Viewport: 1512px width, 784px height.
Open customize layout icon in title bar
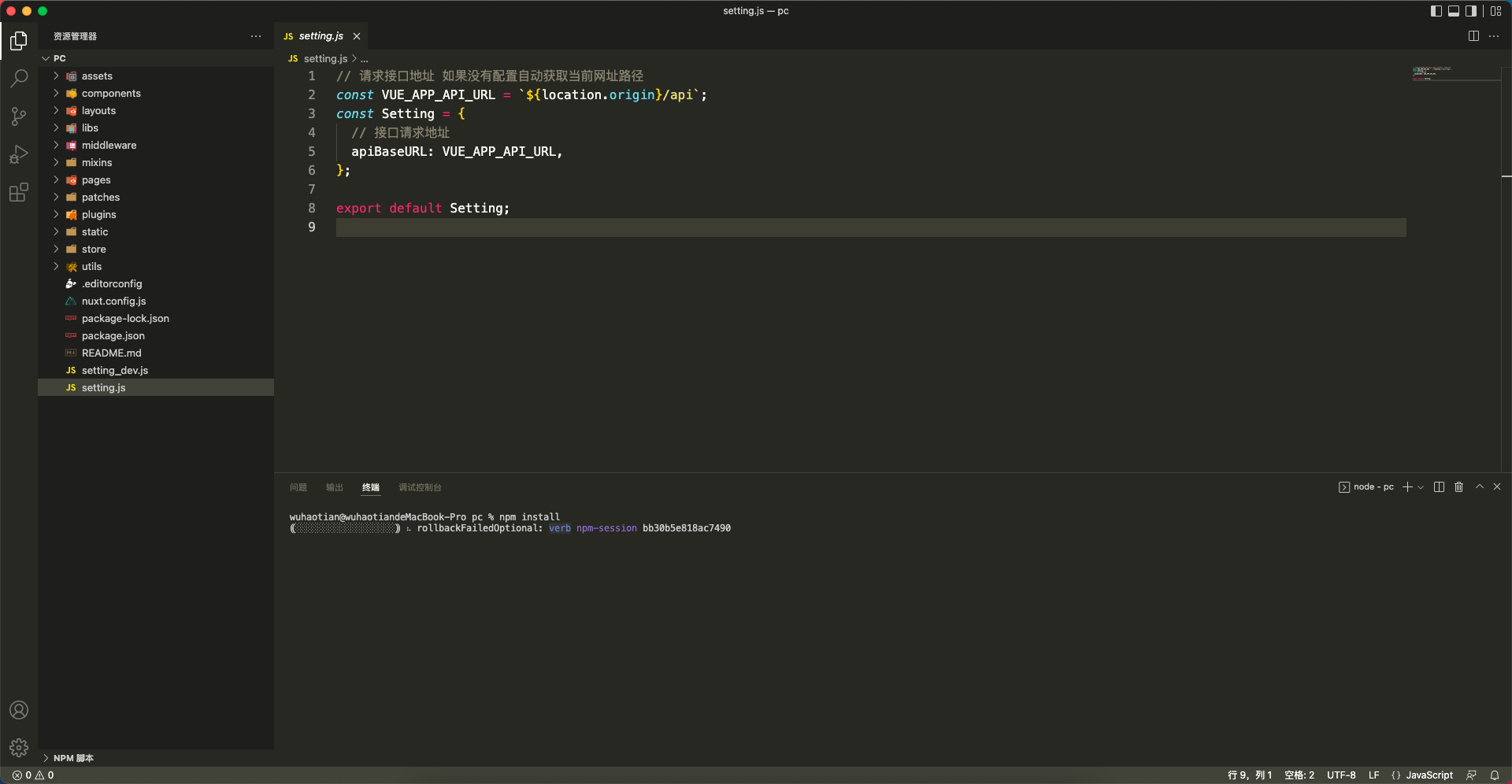click(1496, 11)
